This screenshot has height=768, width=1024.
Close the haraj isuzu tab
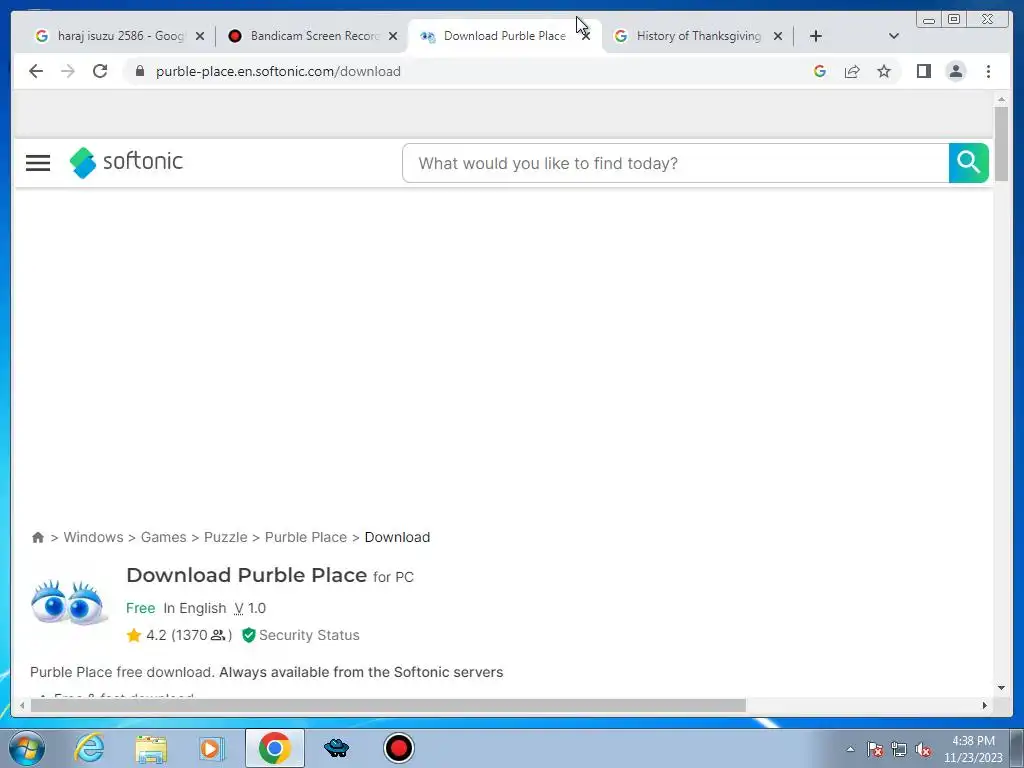(x=200, y=37)
